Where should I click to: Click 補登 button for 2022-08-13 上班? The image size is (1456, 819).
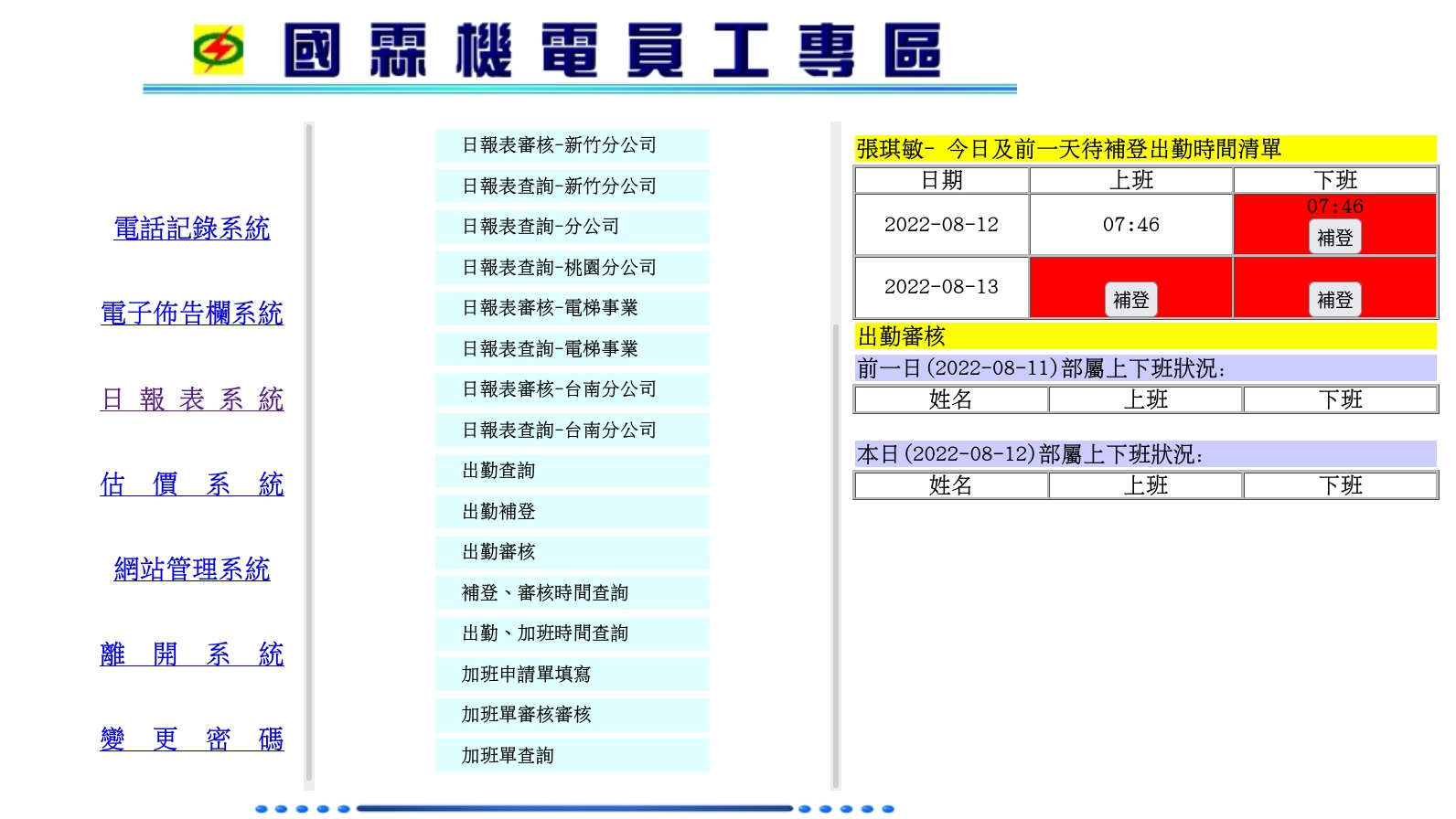[x=1131, y=300]
